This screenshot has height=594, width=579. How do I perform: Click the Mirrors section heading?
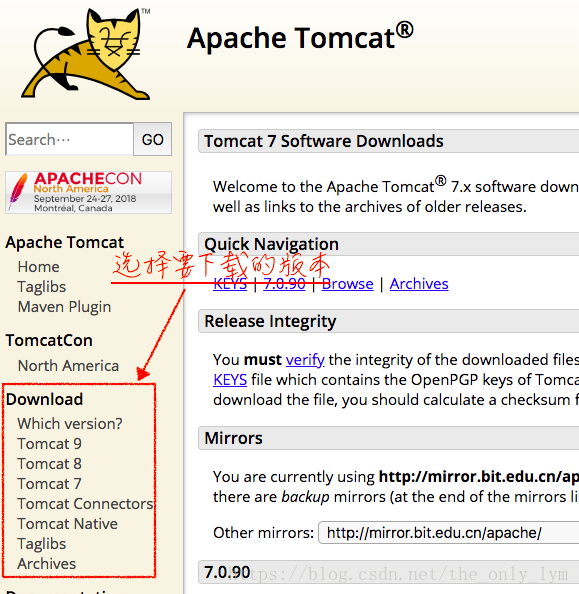click(x=233, y=438)
